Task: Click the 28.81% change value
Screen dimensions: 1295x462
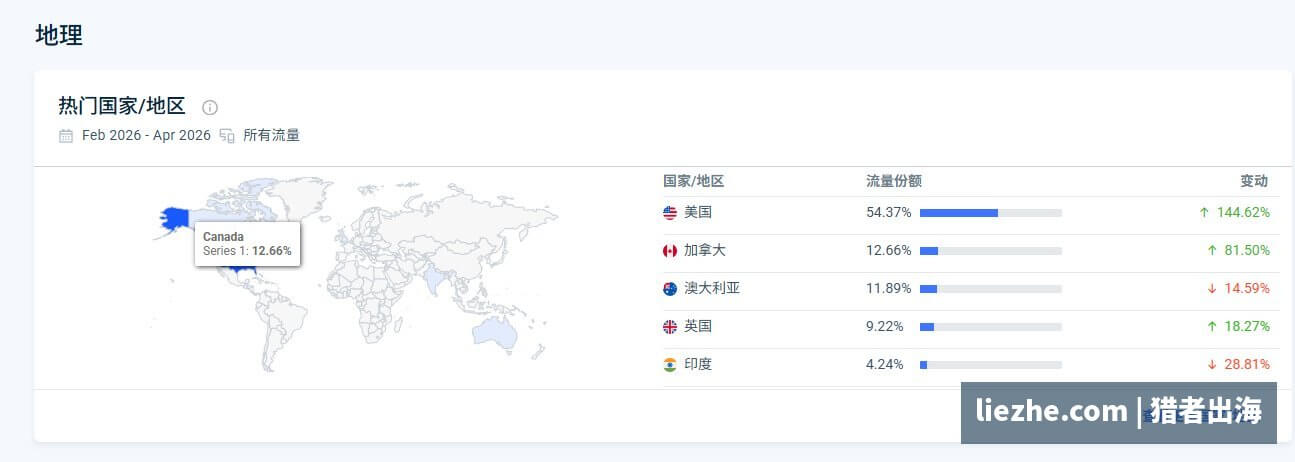Action: pyautogui.click(x=1247, y=365)
